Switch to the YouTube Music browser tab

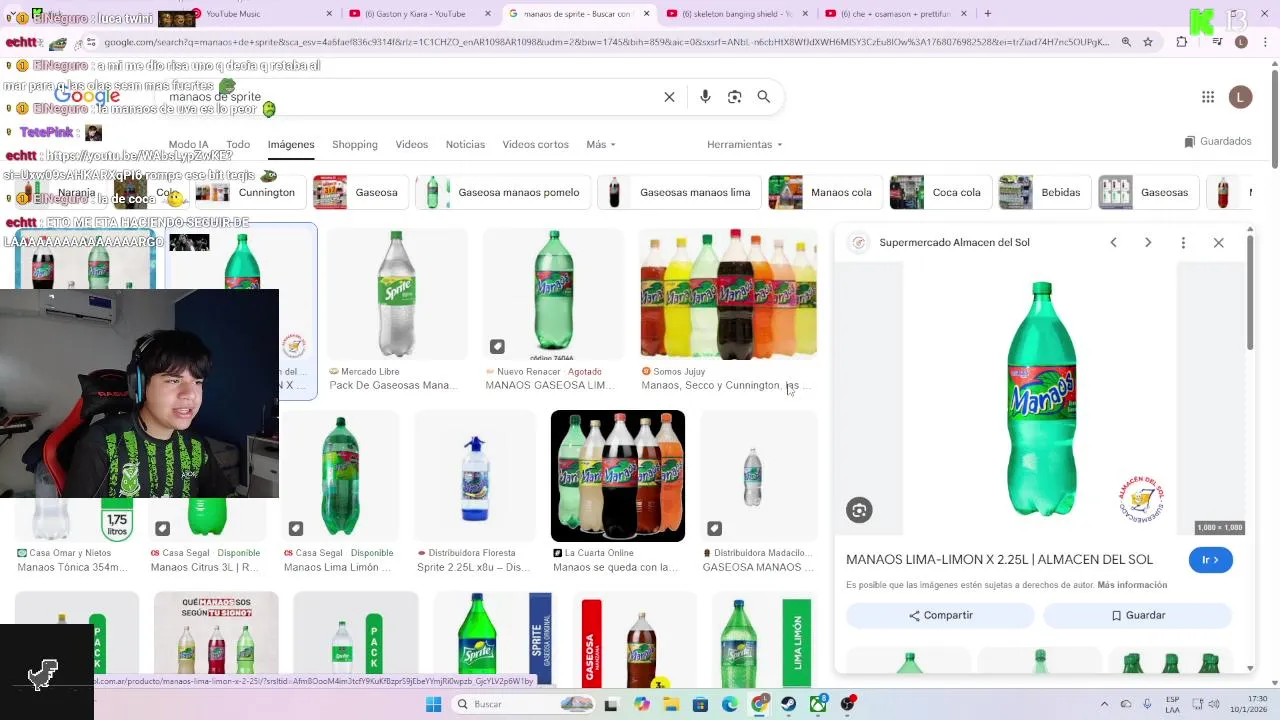[262, 14]
